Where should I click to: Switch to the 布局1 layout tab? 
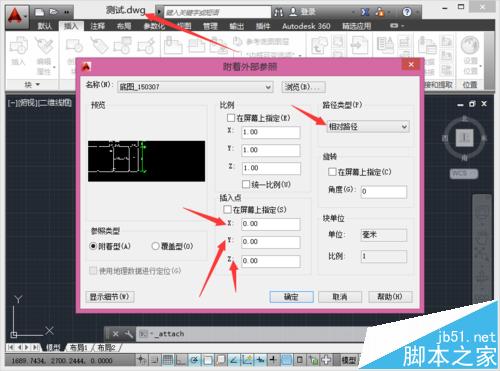[78, 348]
